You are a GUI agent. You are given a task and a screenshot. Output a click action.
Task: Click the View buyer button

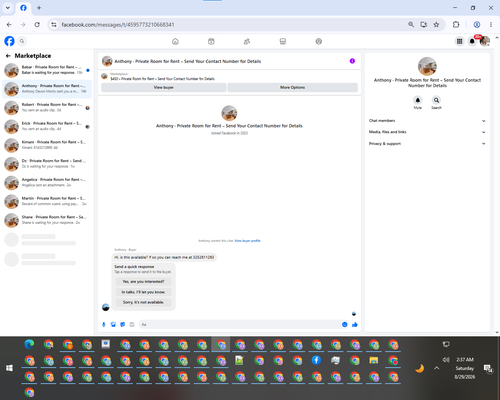coord(164,87)
